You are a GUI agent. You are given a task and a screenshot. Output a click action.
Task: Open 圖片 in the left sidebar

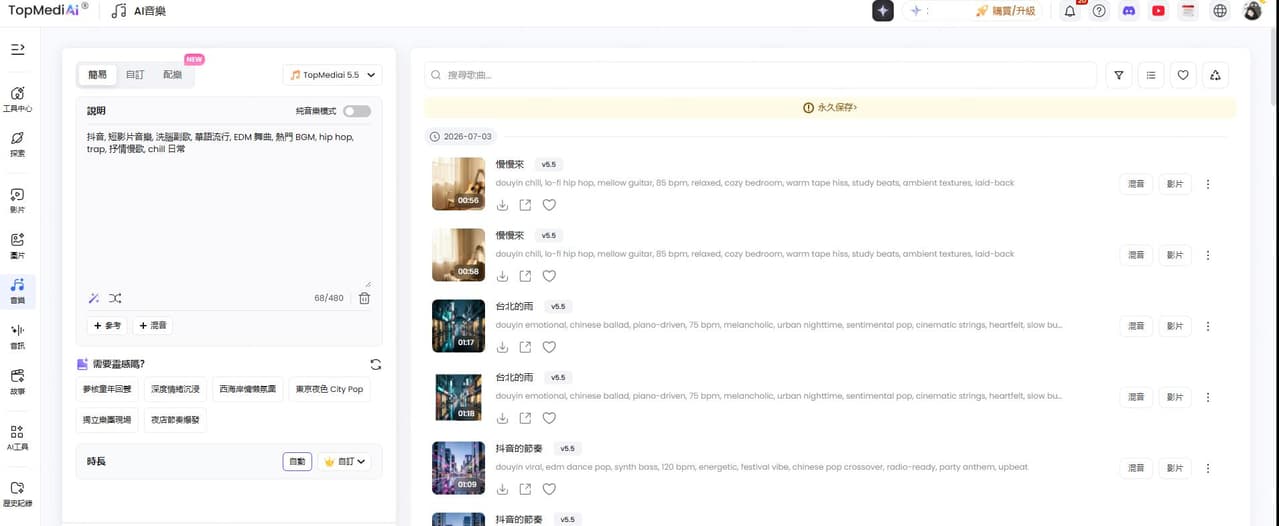point(17,246)
